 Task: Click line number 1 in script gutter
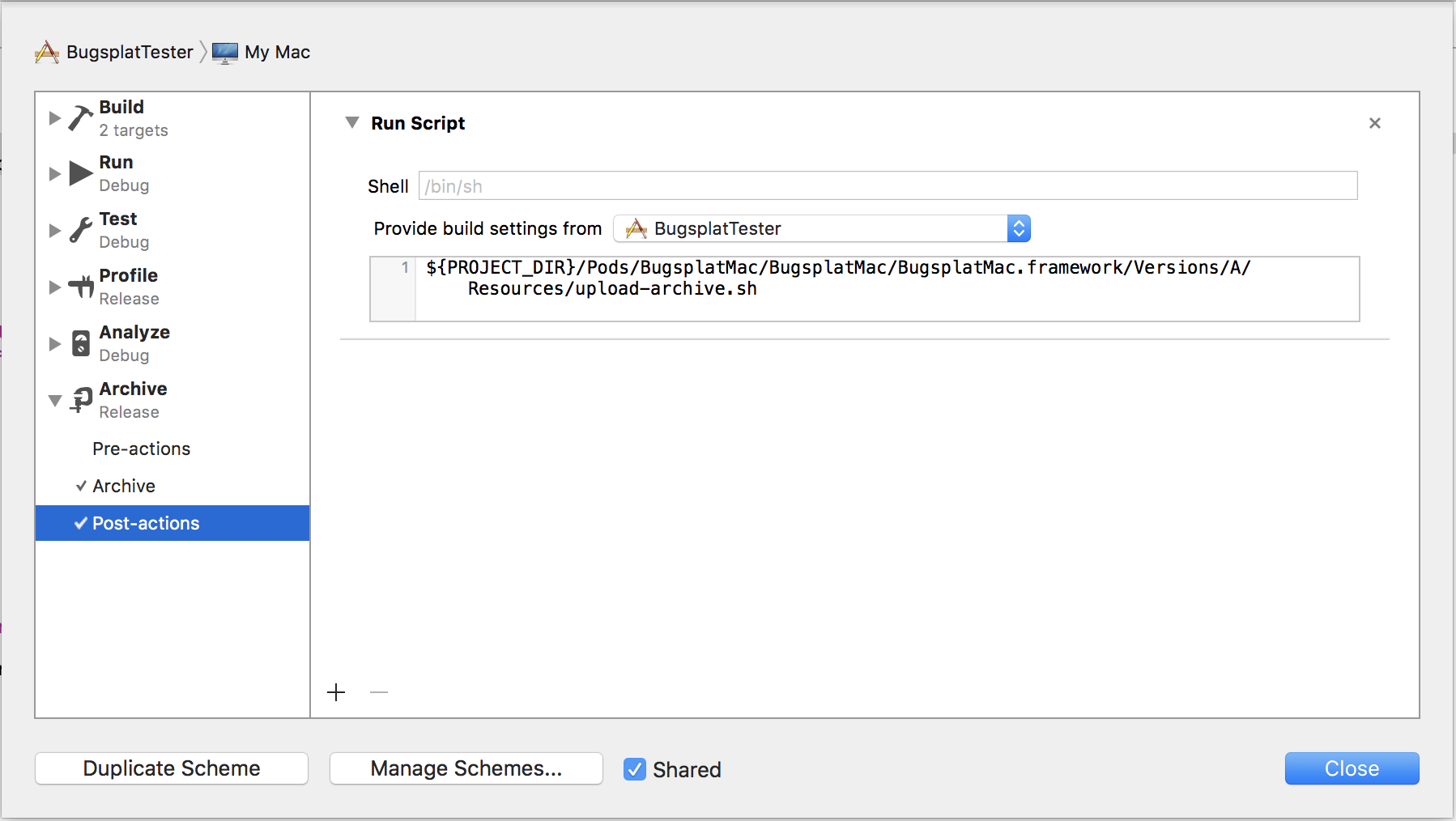pyautogui.click(x=405, y=267)
